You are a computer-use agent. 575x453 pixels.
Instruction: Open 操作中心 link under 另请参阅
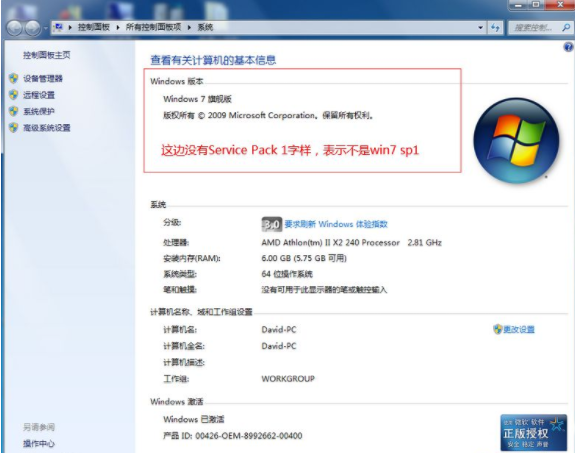pos(39,444)
